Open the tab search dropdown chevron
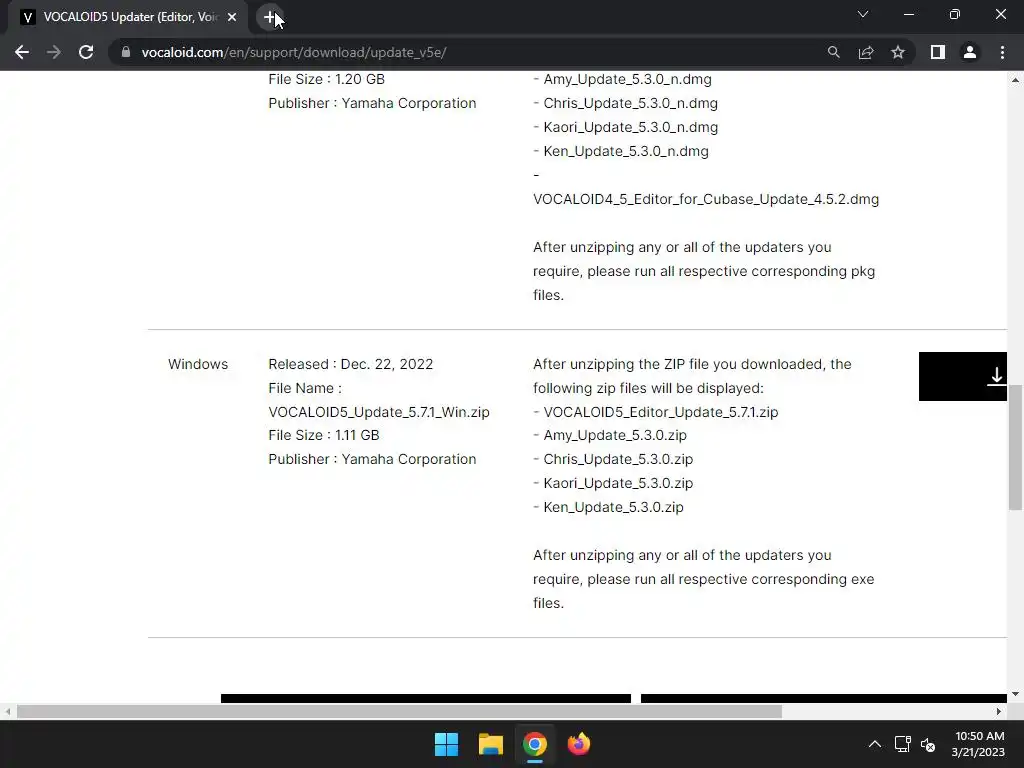 point(863,14)
